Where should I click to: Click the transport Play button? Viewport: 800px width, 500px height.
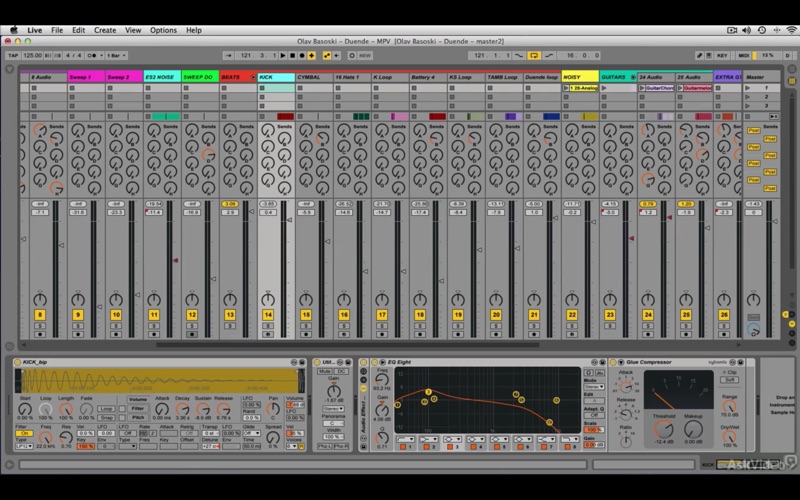tap(283, 55)
